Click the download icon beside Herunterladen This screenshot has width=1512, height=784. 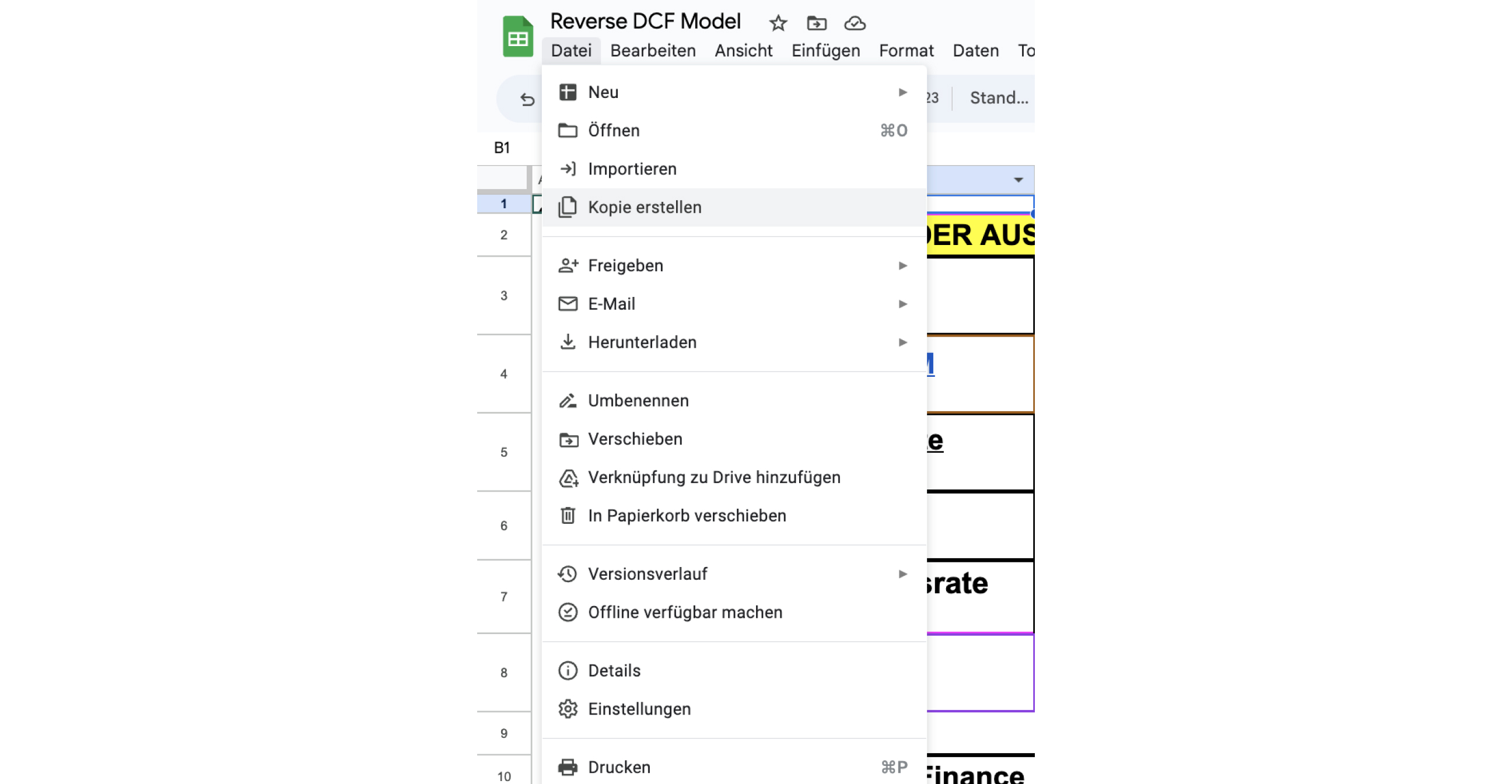pyautogui.click(x=568, y=342)
